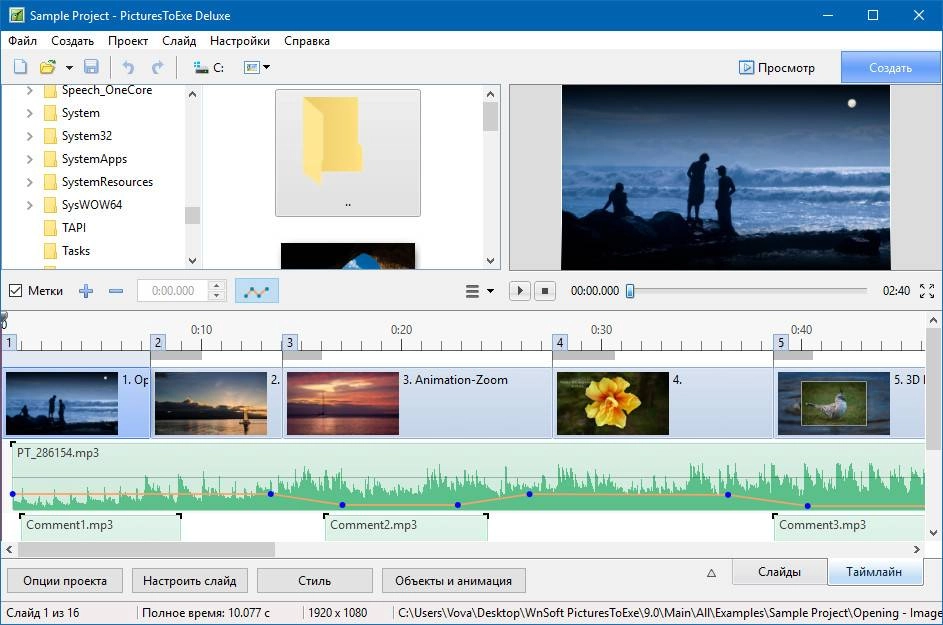Click the preview position slider handle
This screenshot has height=625, width=943.
[x=630, y=291]
